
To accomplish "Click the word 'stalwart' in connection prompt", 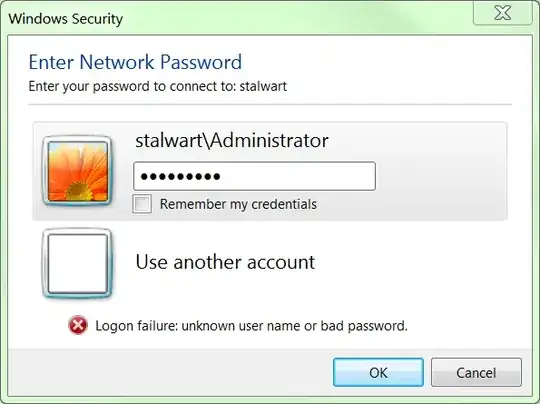I will (263, 86).
